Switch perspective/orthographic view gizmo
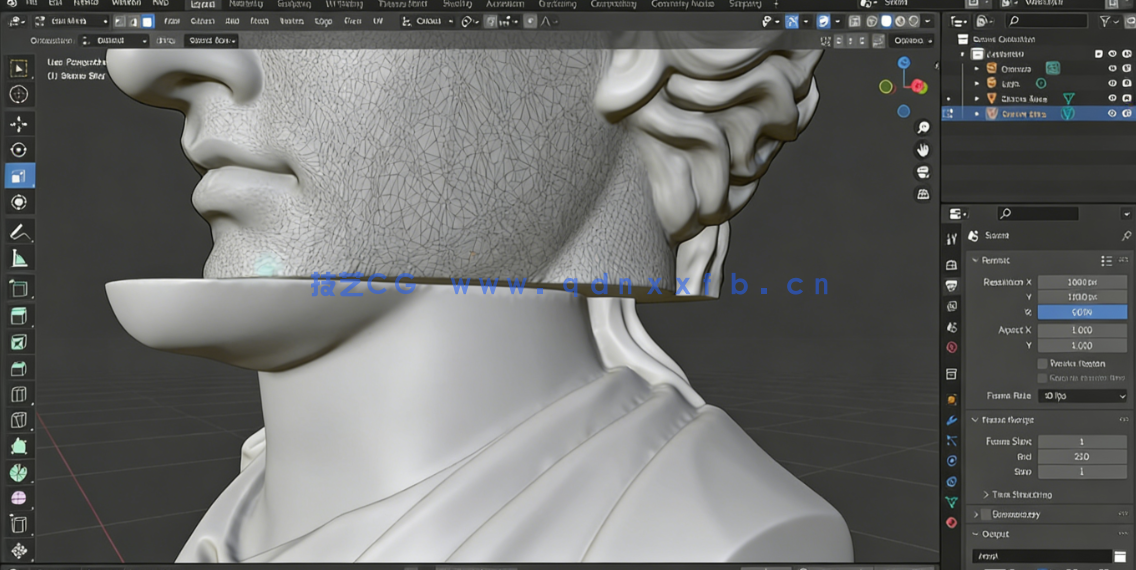 point(923,194)
